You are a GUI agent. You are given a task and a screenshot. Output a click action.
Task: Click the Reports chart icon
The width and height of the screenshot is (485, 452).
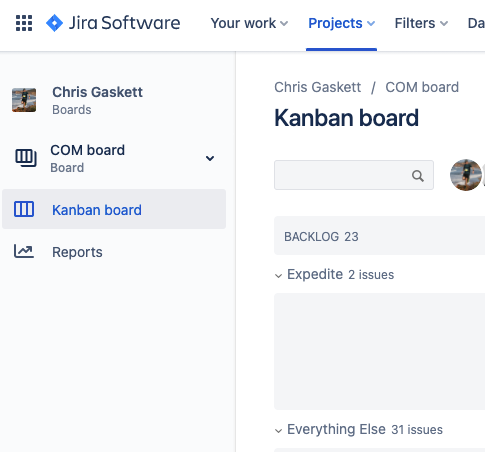click(24, 251)
